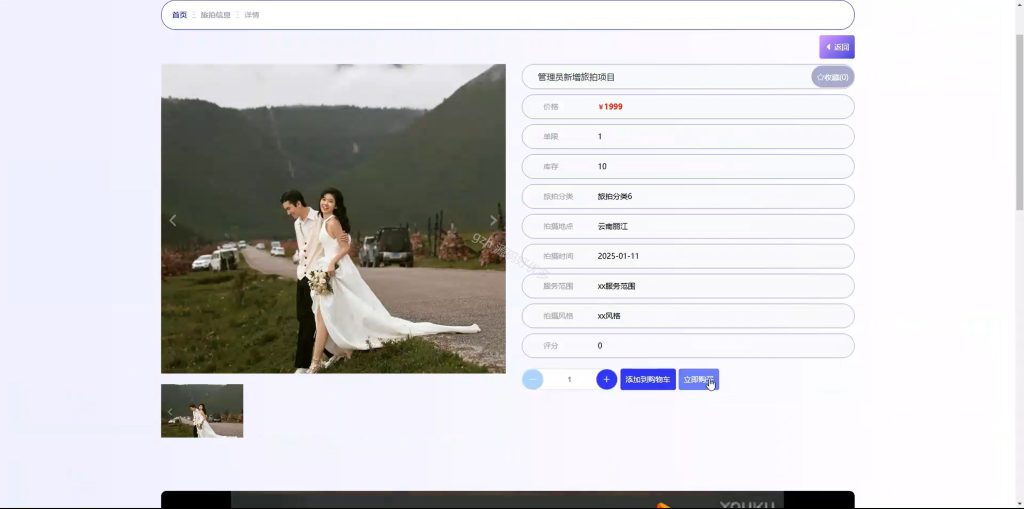Increase quantity with the plus button
The image size is (1024, 509).
pyautogui.click(x=606, y=379)
